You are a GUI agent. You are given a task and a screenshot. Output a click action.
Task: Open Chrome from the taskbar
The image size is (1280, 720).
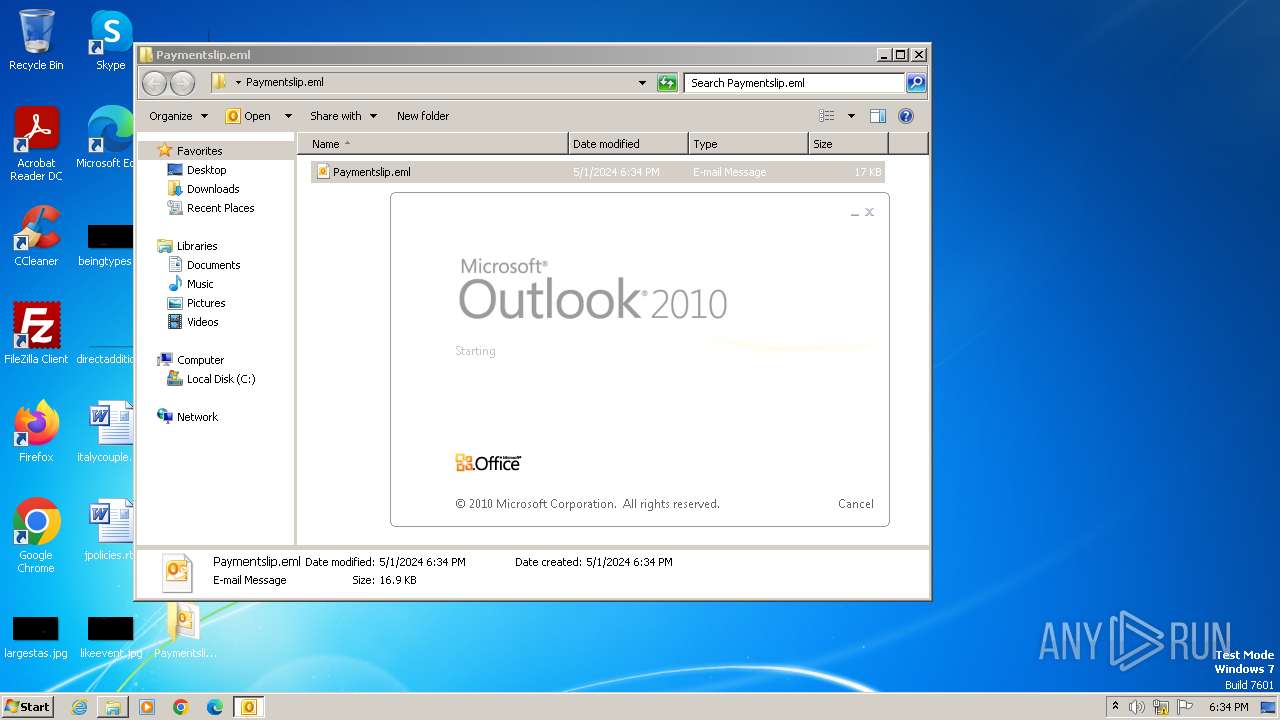pyautogui.click(x=181, y=707)
